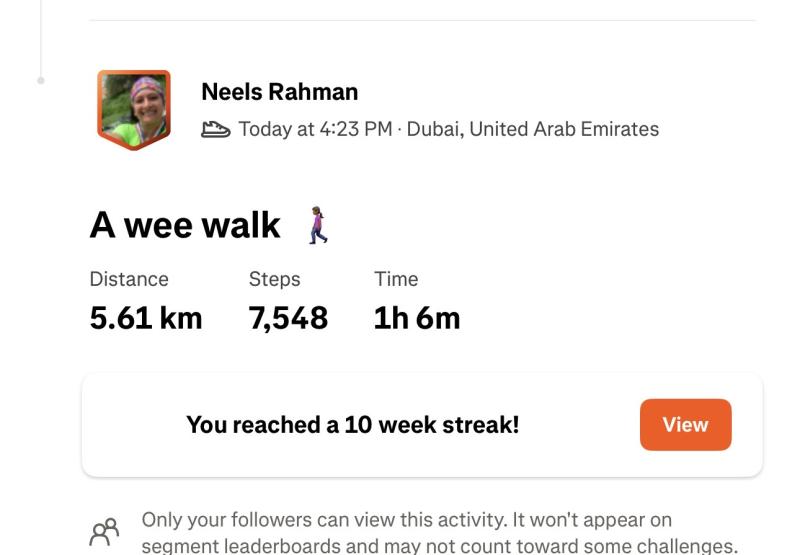Screen dimensions: 800x555
Task: Click the walking woman emoji
Action: click(317, 225)
